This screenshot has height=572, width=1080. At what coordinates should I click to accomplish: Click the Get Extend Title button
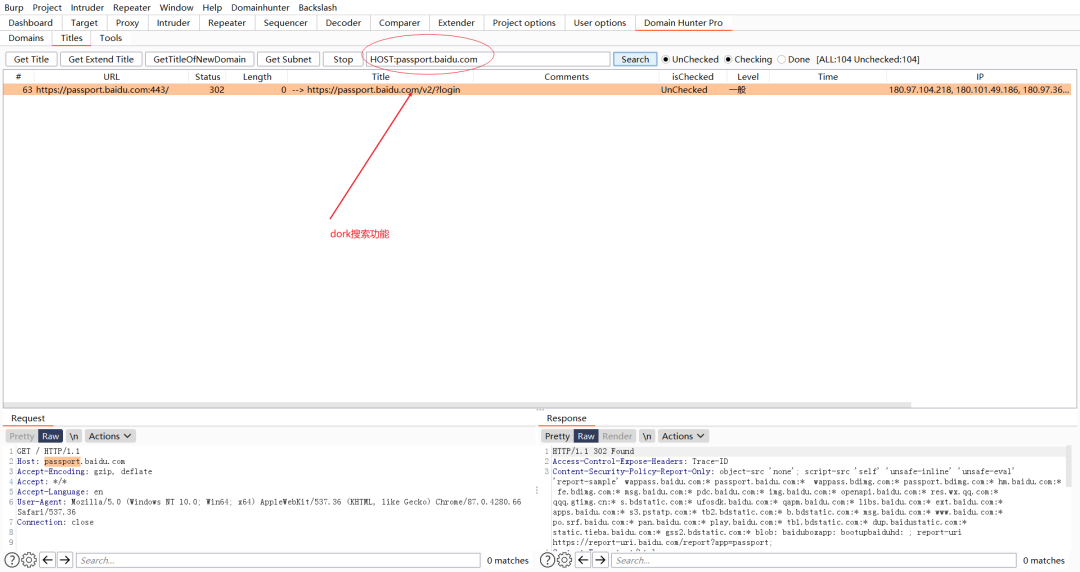(101, 59)
